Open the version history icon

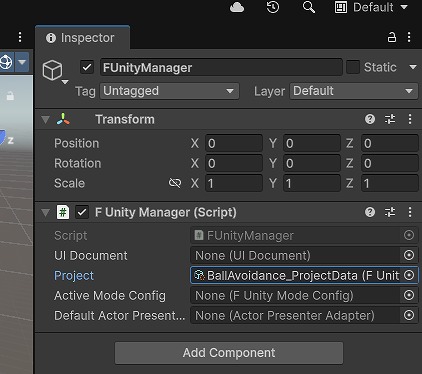coord(273,7)
